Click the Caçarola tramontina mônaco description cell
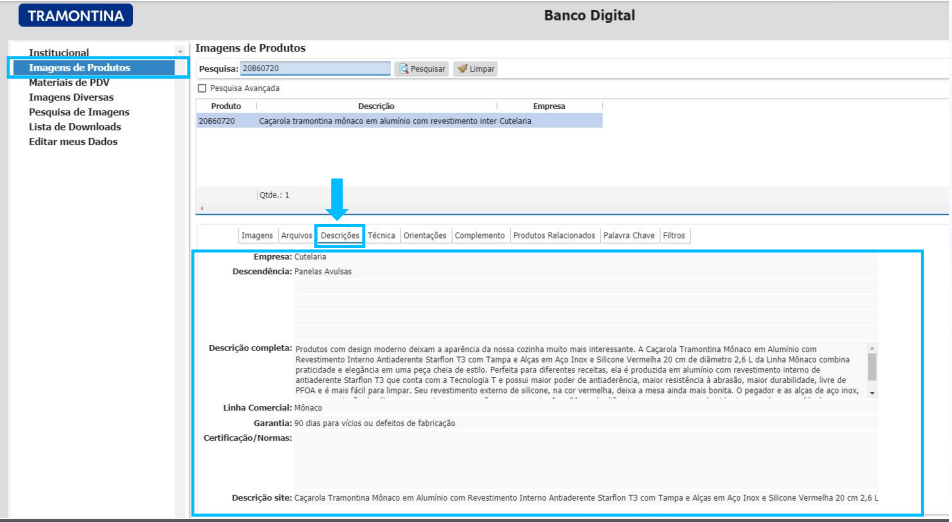This screenshot has height=522, width=952. [x=378, y=121]
